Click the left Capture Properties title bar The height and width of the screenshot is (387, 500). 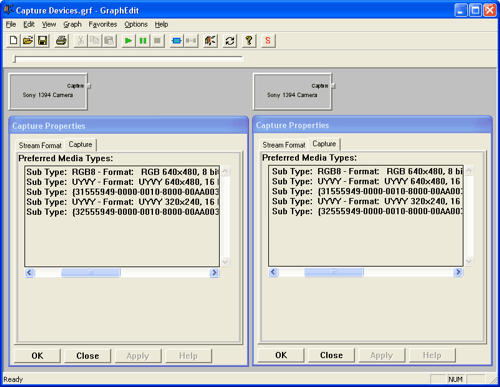pyautogui.click(x=129, y=126)
